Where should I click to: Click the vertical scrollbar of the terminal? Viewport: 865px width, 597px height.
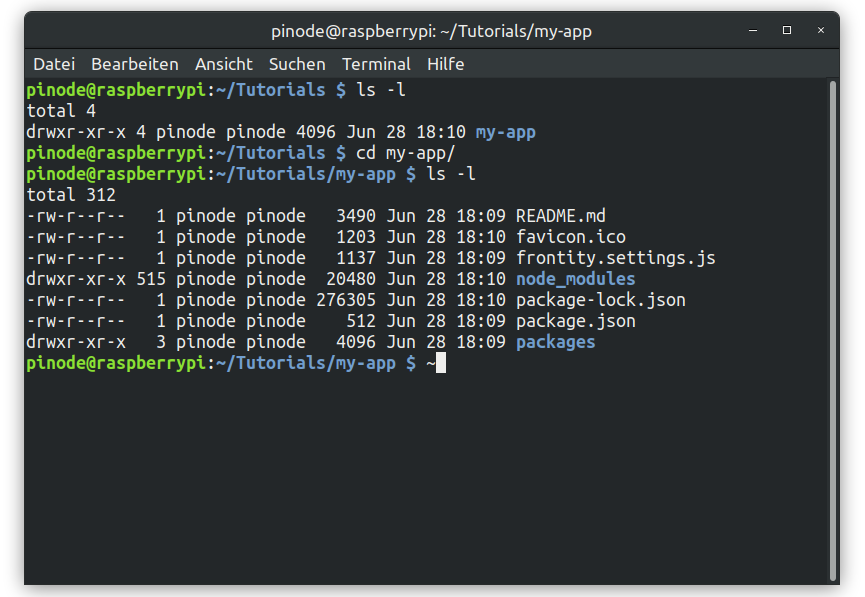point(832,330)
